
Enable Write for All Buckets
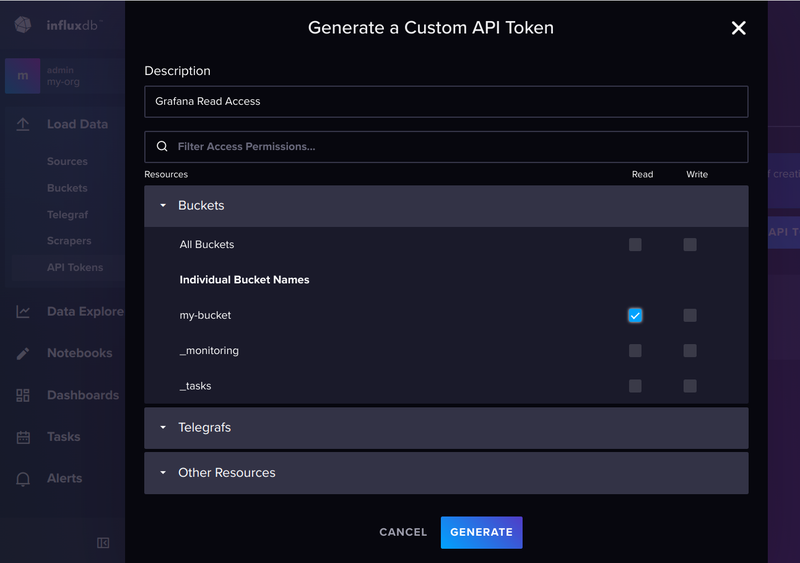[690, 244]
